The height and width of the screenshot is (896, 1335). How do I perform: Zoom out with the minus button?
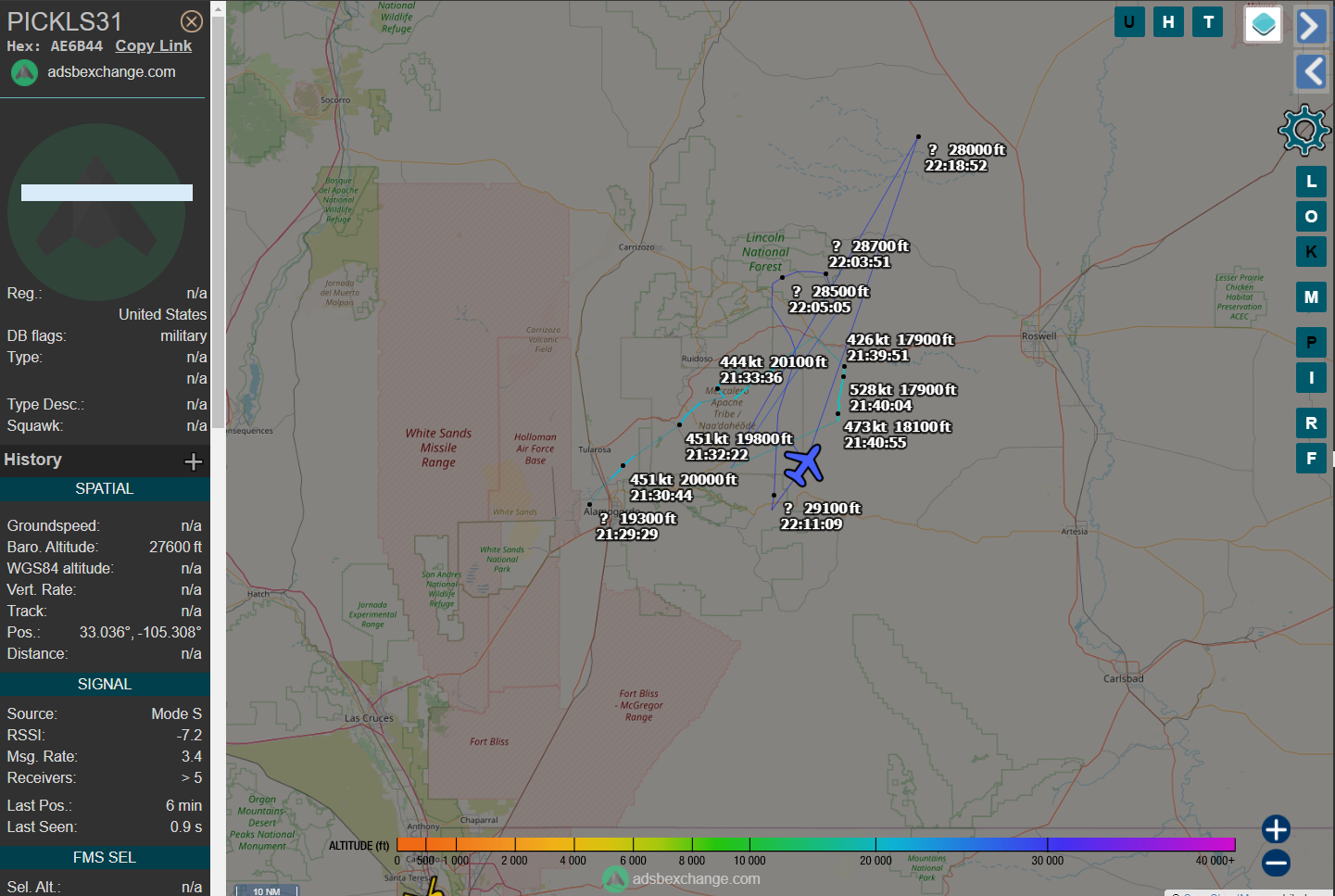(1276, 863)
